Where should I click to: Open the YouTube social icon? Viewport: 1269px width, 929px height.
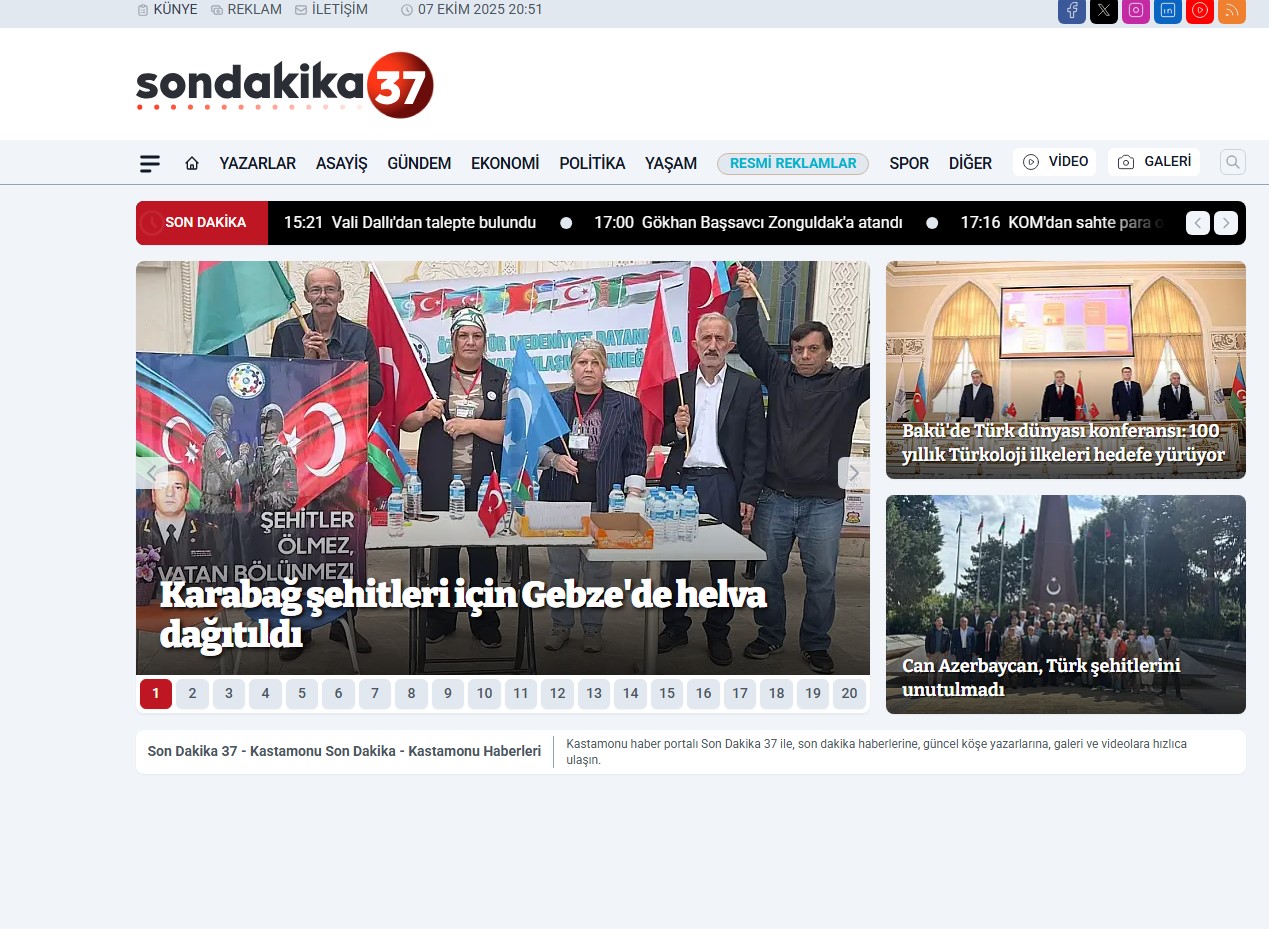[1199, 10]
